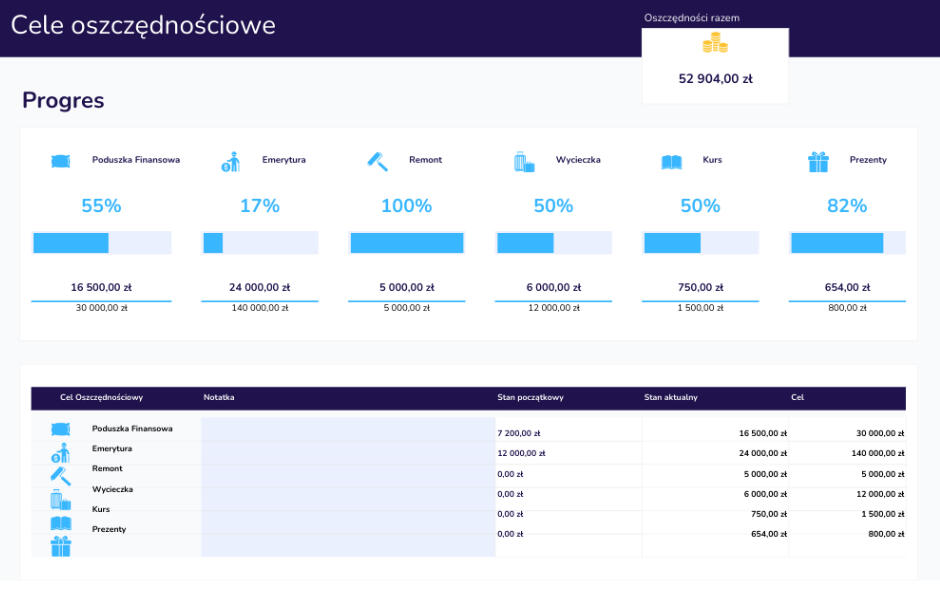Click the Emerytura 17% progress bar
This screenshot has width=940, height=600.
259,243
